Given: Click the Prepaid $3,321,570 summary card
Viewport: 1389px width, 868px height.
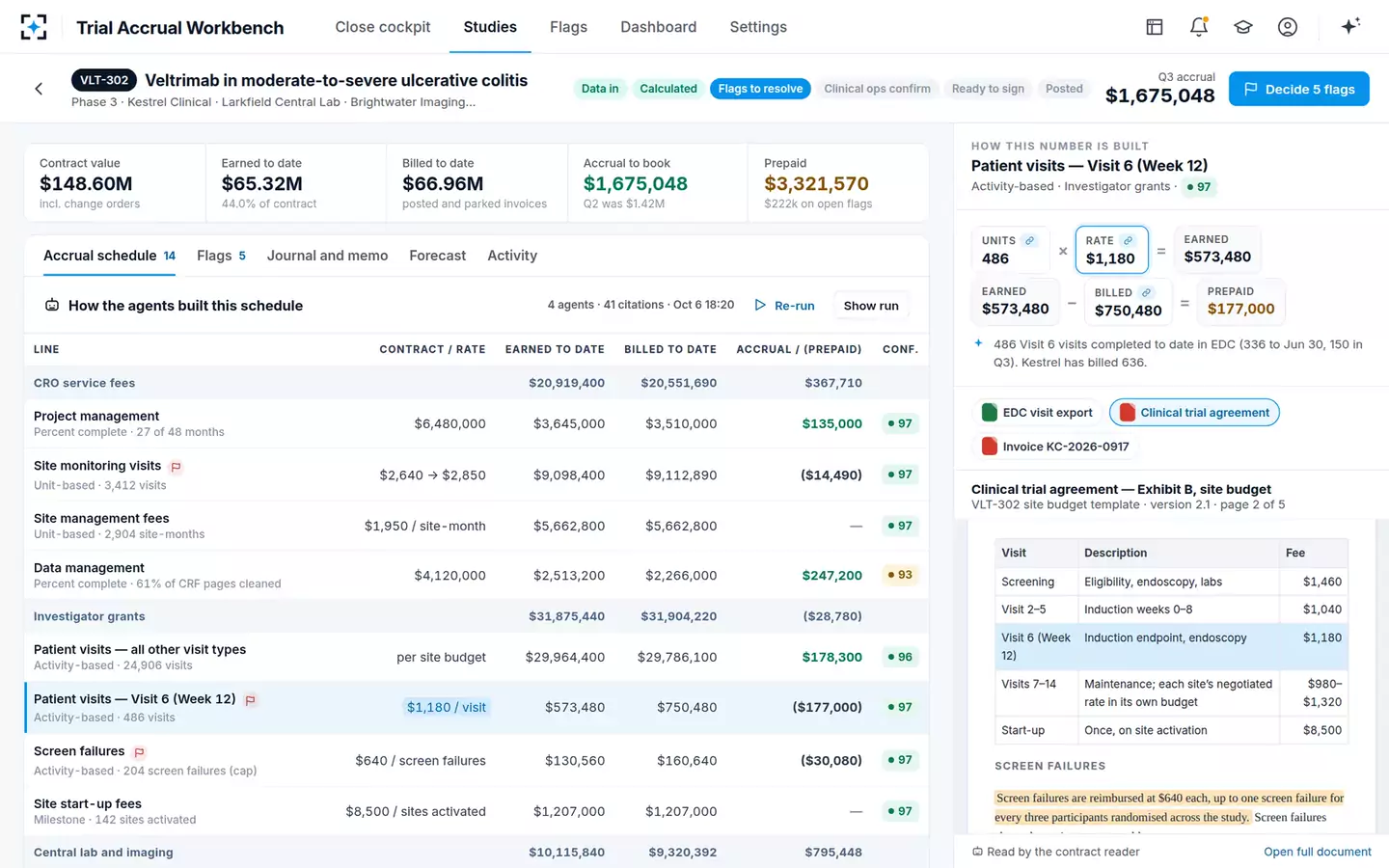Looking at the screenshot, I should [838, 183].
